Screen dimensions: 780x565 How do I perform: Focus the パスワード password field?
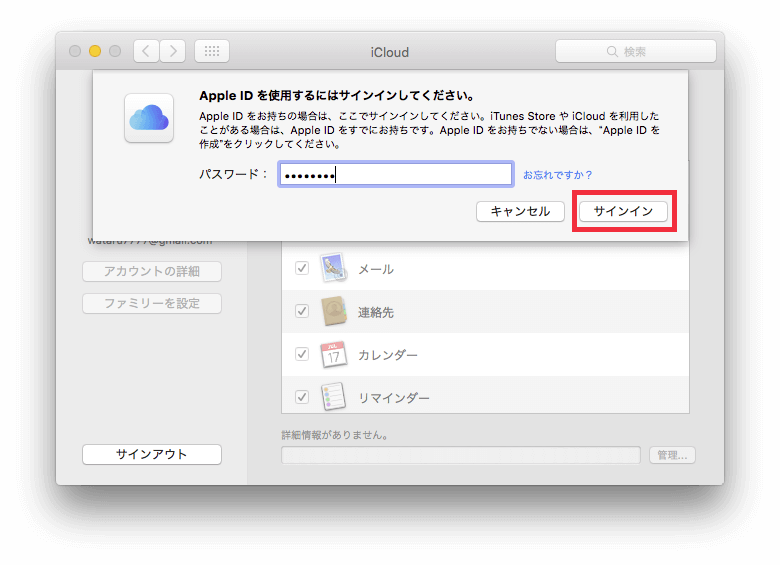[396, 175]
